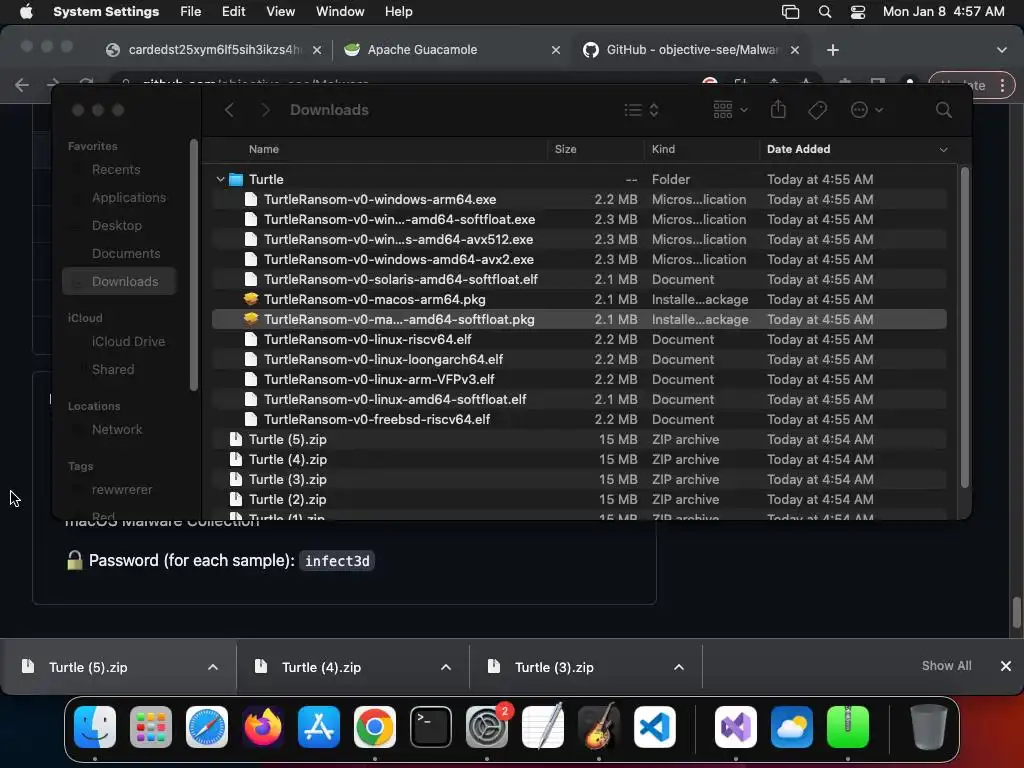Screen dimensions: 1024x768
Task: Select Turtle (2).zip in file list
Action: pos(579,499)
